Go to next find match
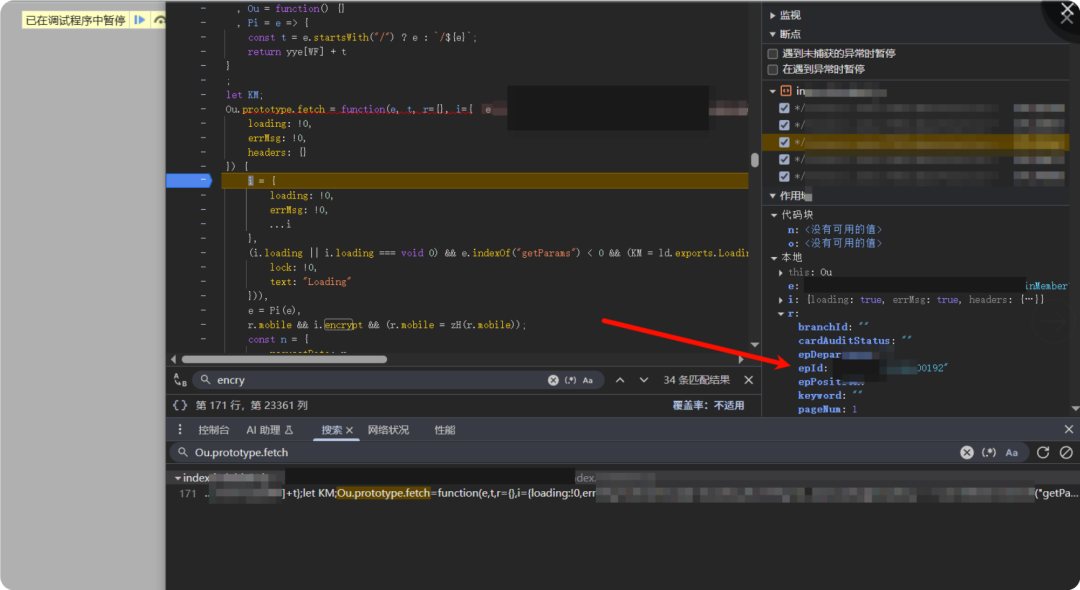The image size is (1080, 590). 643,380
